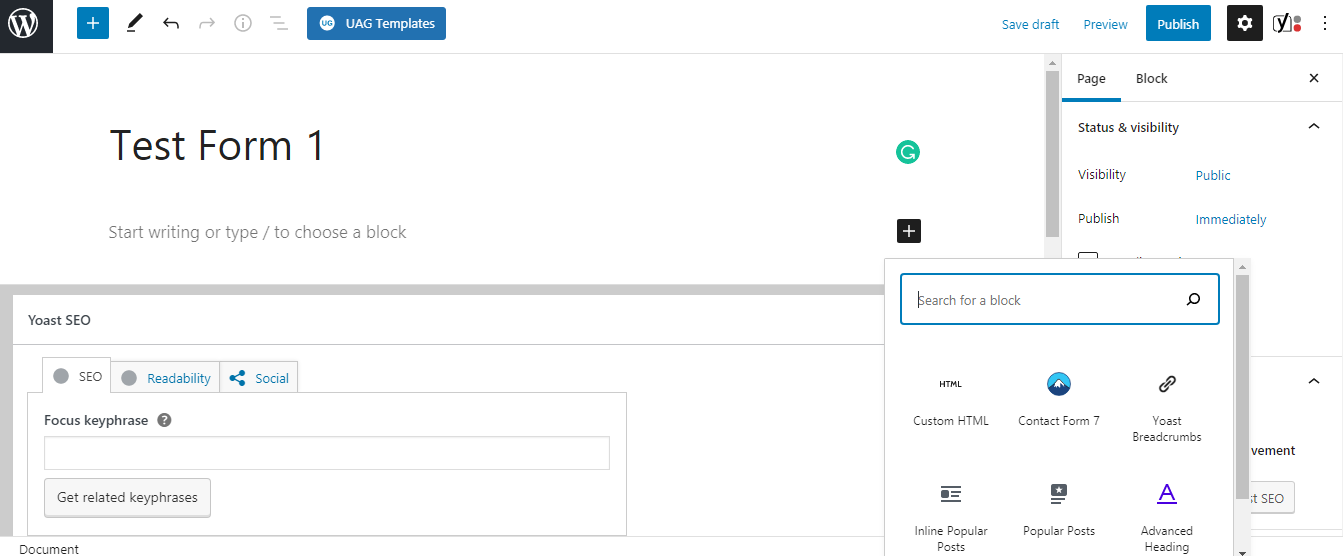Viewport: 1343px width, 556px height.
Task: Collapse the Status & visibility panel
Action: coord(1314,127)
